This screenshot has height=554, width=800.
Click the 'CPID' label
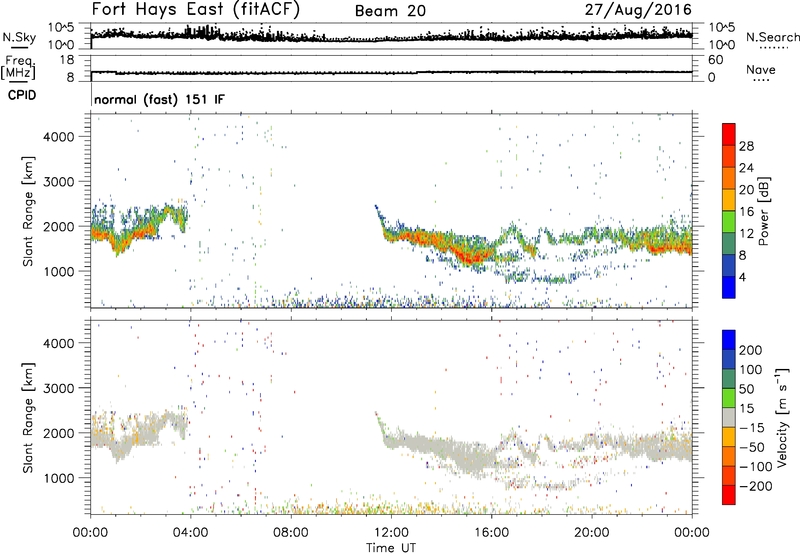[22, 95]
